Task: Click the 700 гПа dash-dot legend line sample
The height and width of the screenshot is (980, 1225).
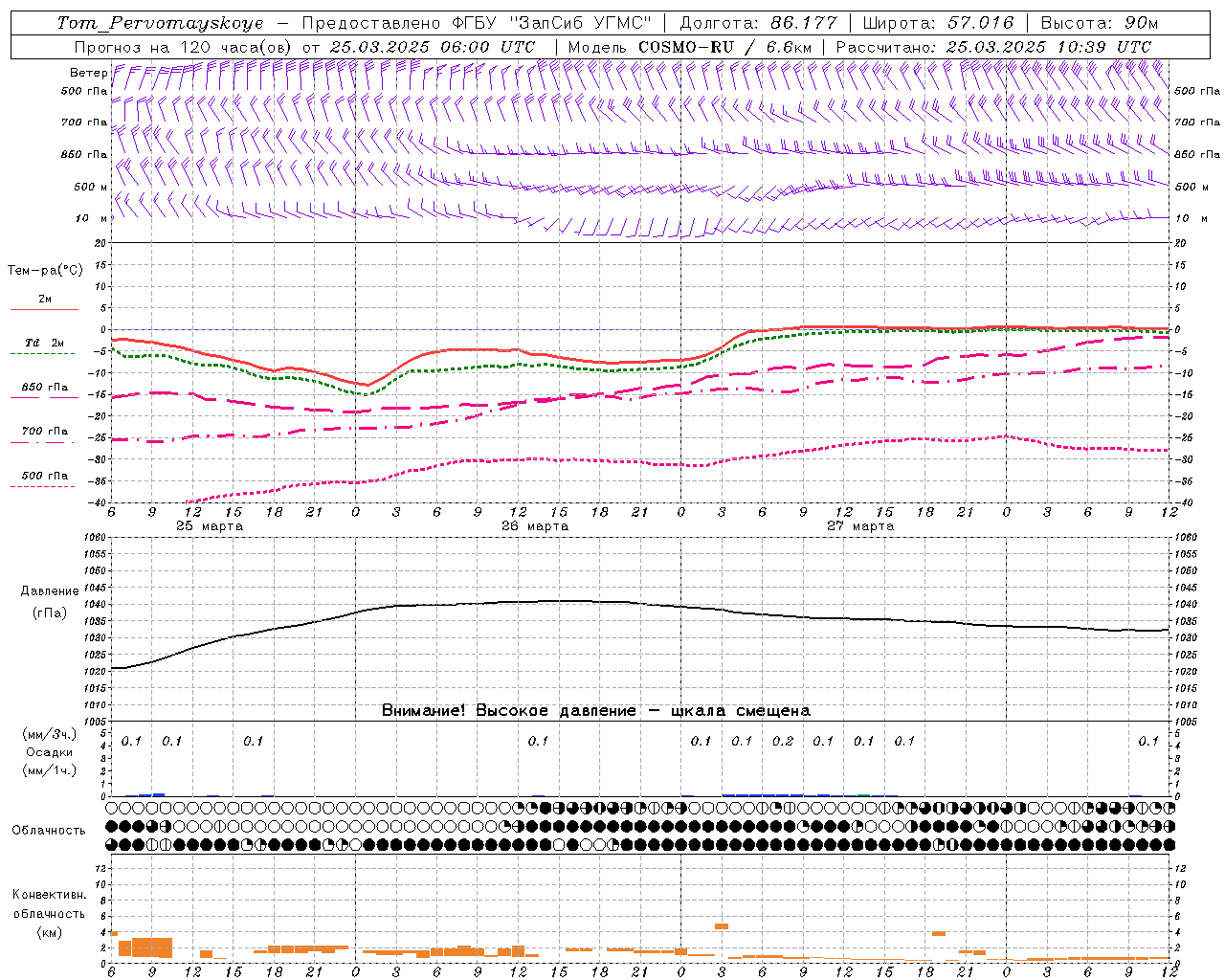Action: click(44, 442)
